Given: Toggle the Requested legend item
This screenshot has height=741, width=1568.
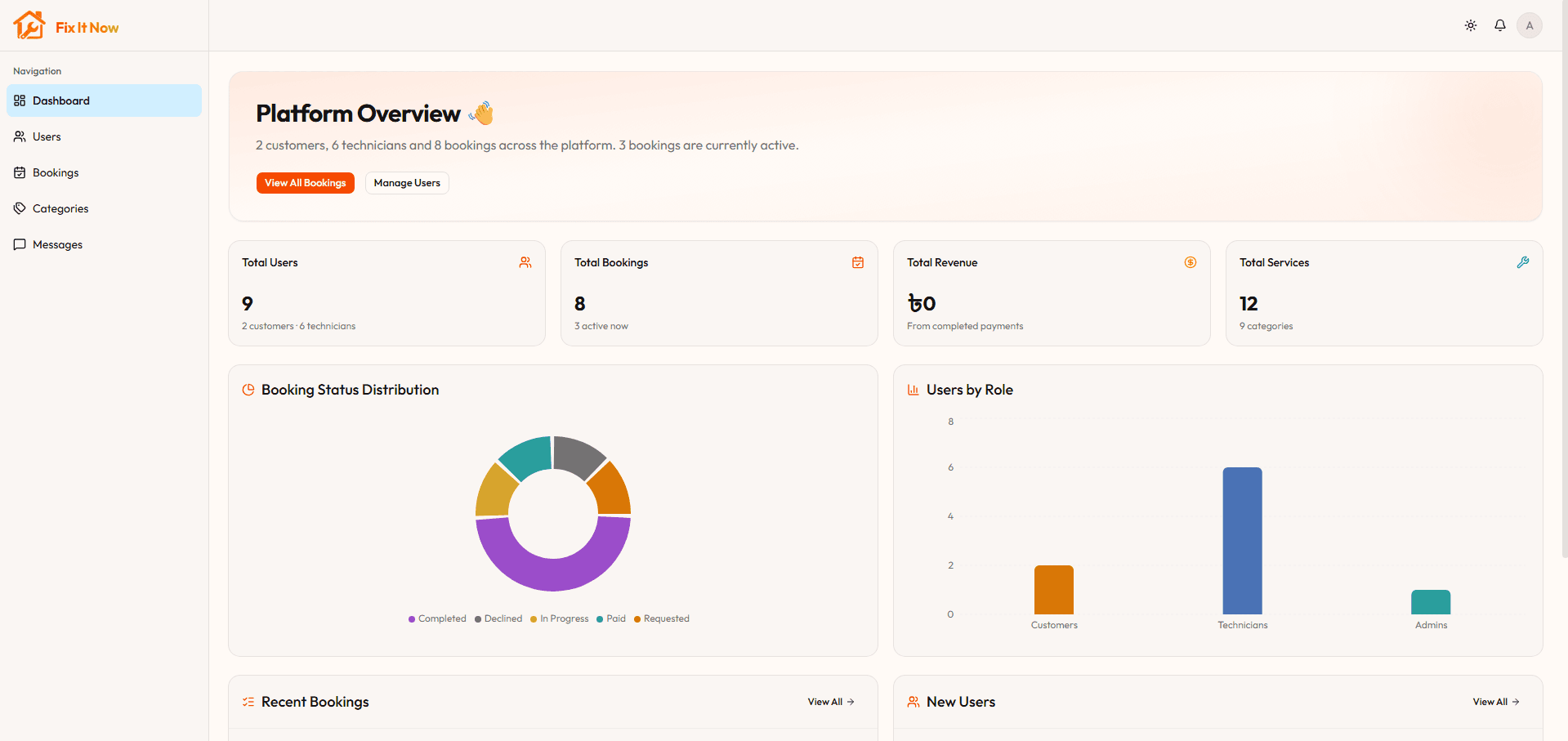Looking at the screenshot, I should [x=662, y=618].
